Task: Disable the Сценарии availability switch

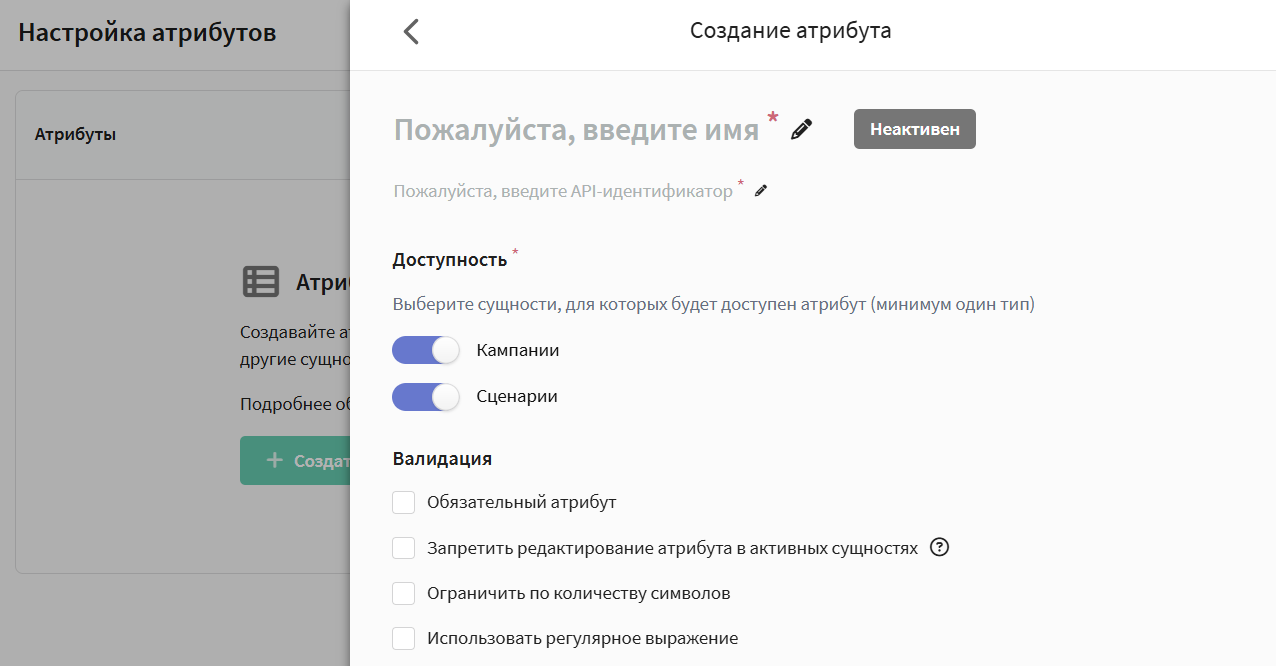Action: [x=425, y=396]
